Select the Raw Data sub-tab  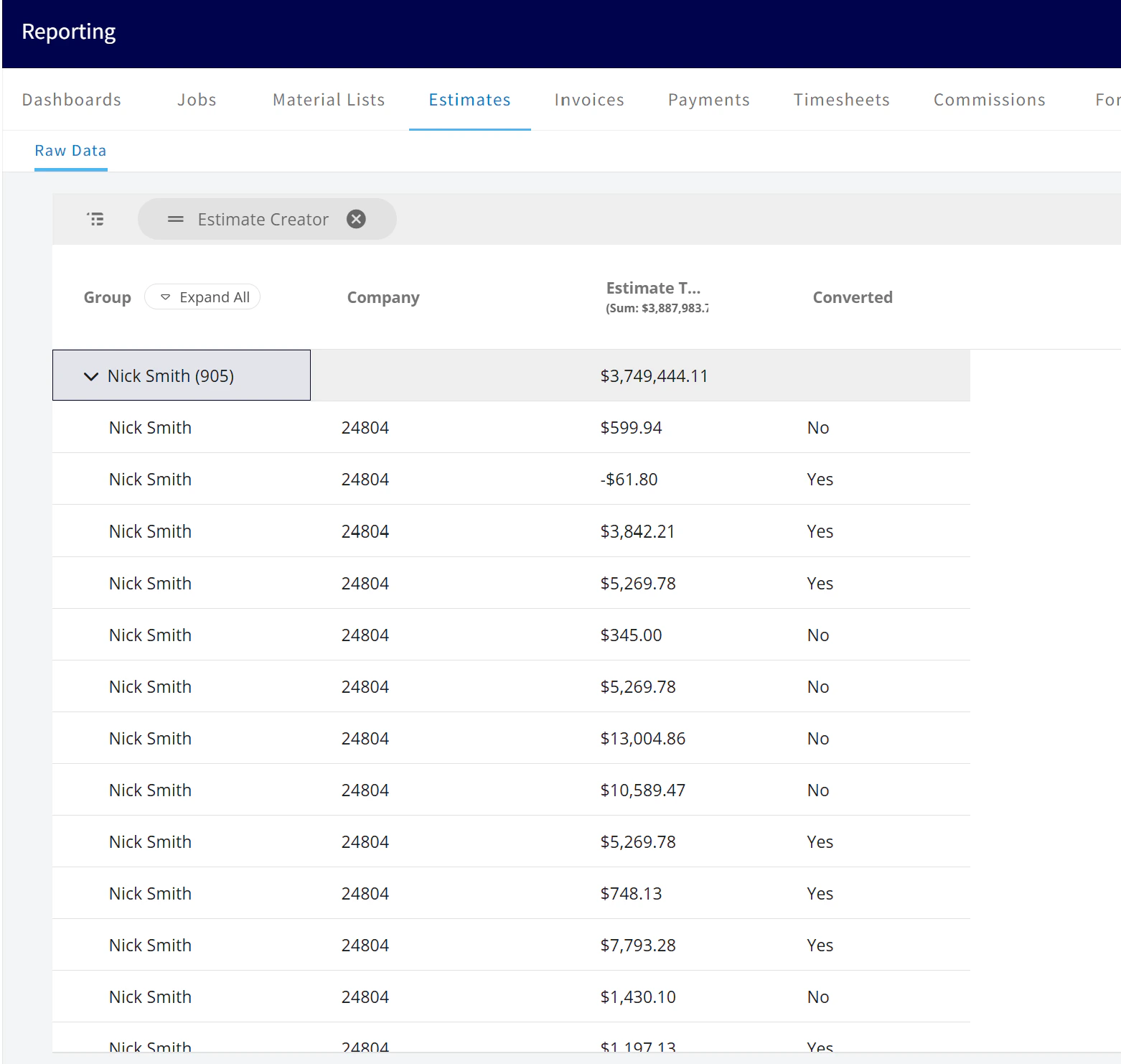[x=70, y=151]
